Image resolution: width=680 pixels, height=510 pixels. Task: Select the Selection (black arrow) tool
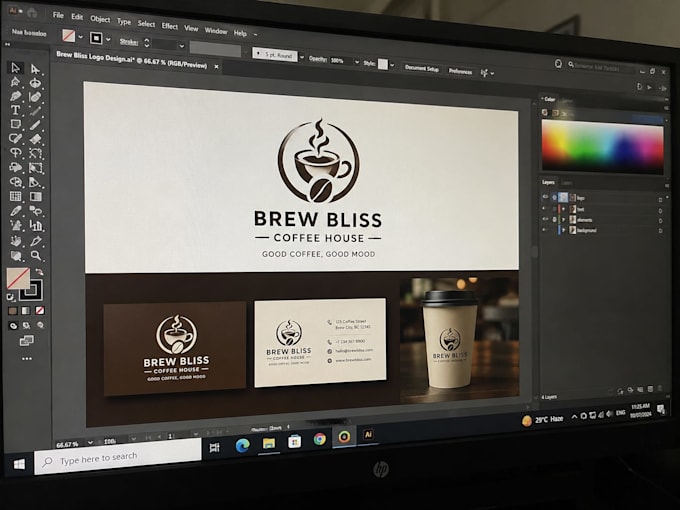coord(16,68)
